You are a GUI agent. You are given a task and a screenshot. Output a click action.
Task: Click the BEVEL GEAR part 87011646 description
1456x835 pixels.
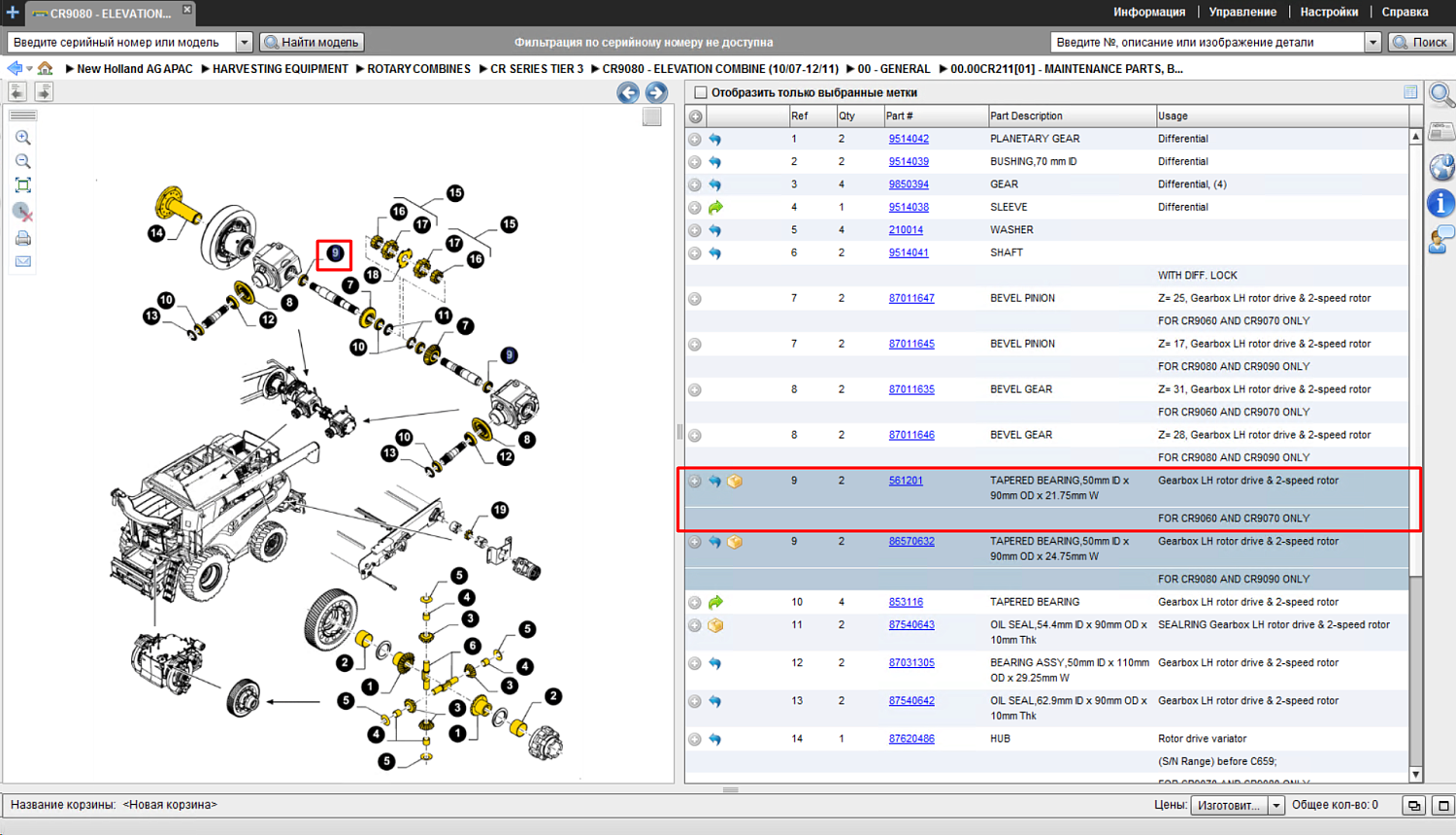click(x=1020, y=435)
